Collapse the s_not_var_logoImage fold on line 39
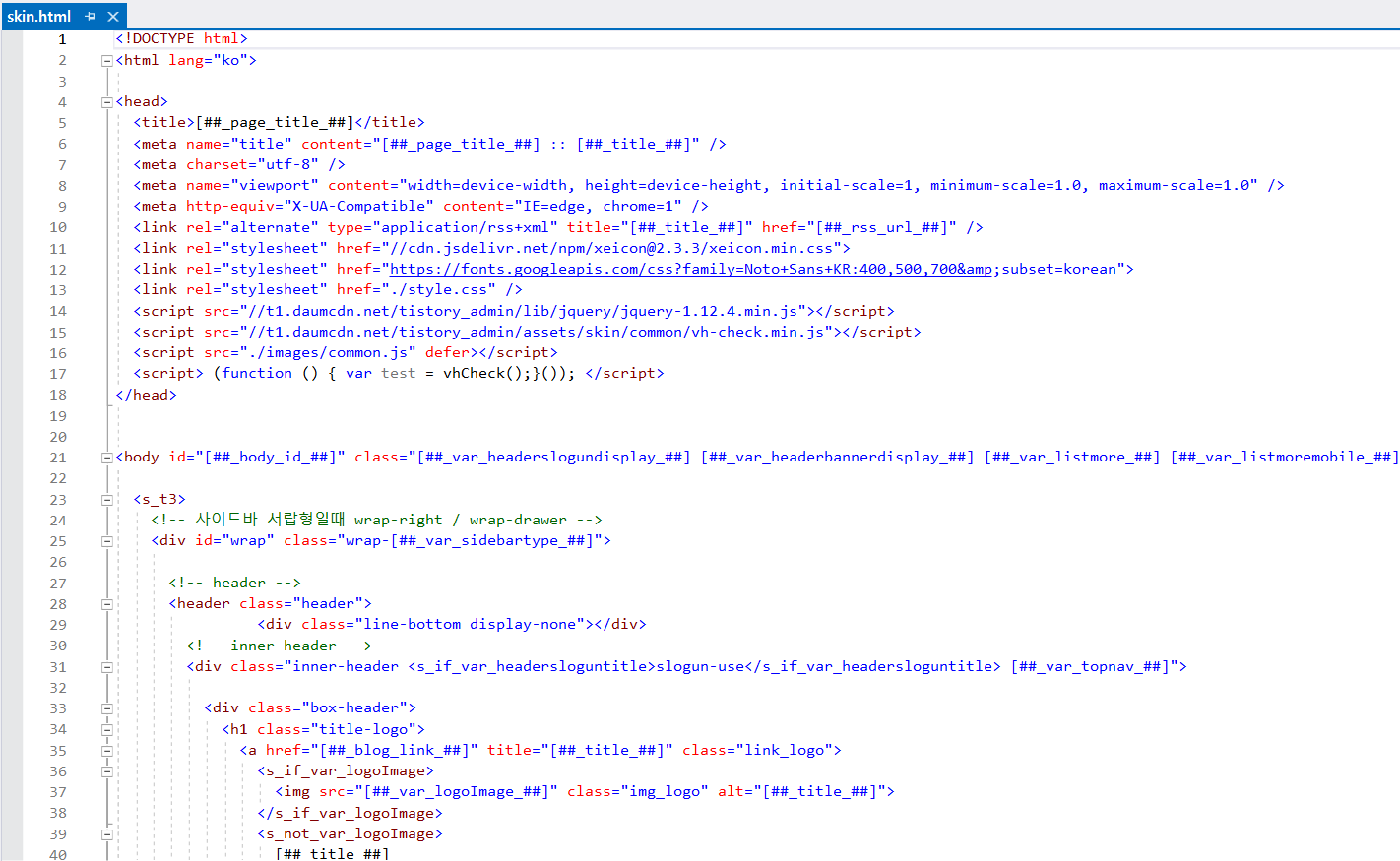This screenshot has height=861, width=1400. (x=106, y=833)
